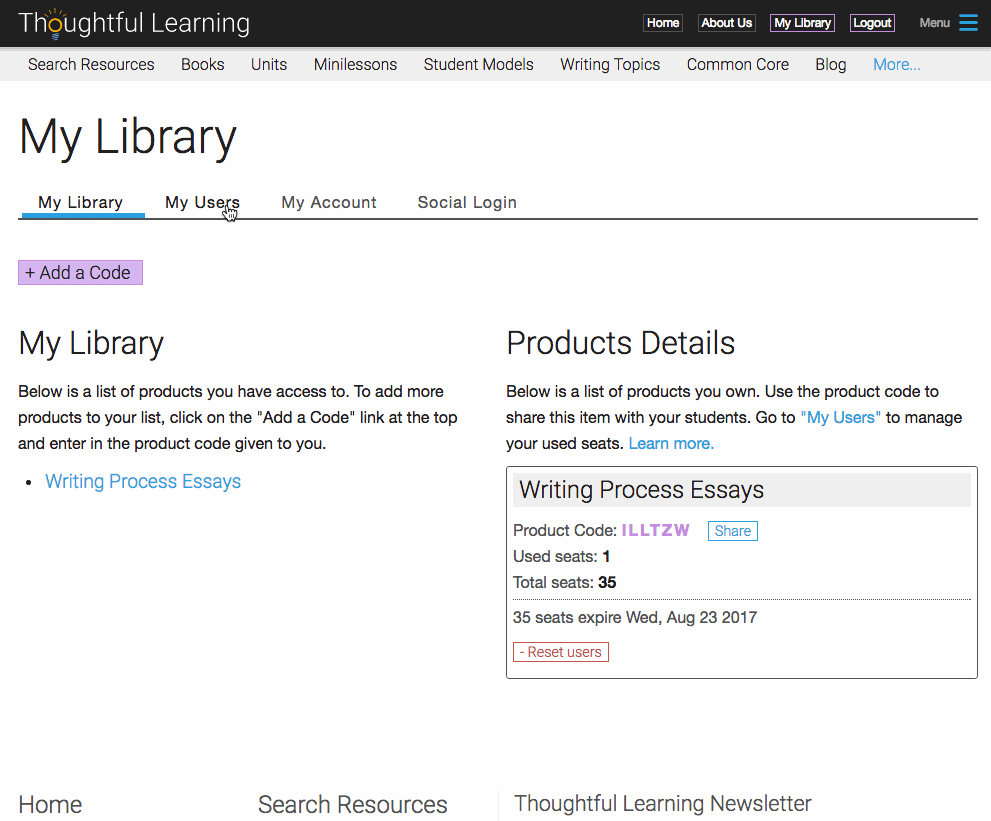Open the About Us page
The width and height of the screenshot is (991, 821).
click(727, 23)
